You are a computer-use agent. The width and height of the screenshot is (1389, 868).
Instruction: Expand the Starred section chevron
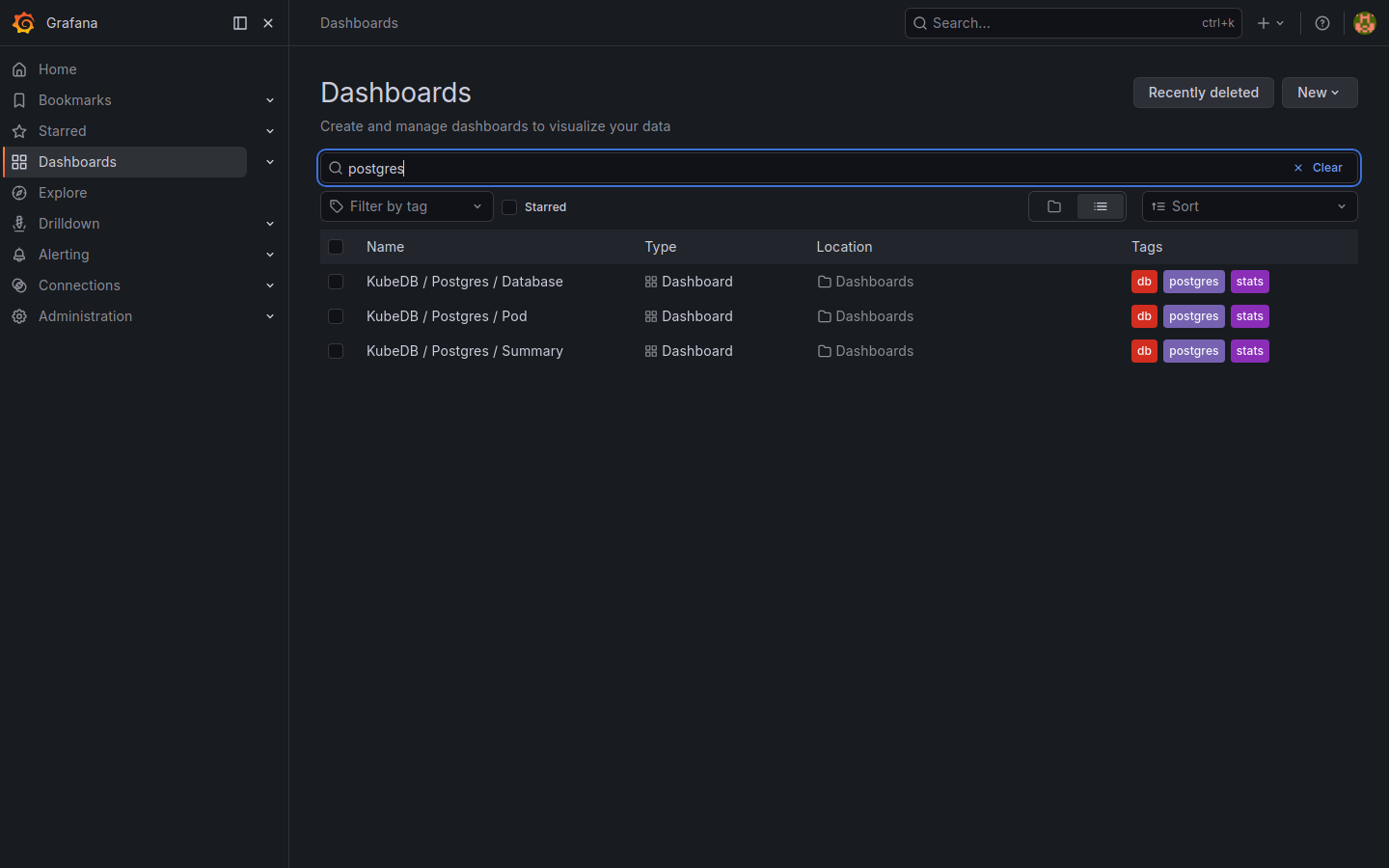pyautogui.click(x=270, y=131)
